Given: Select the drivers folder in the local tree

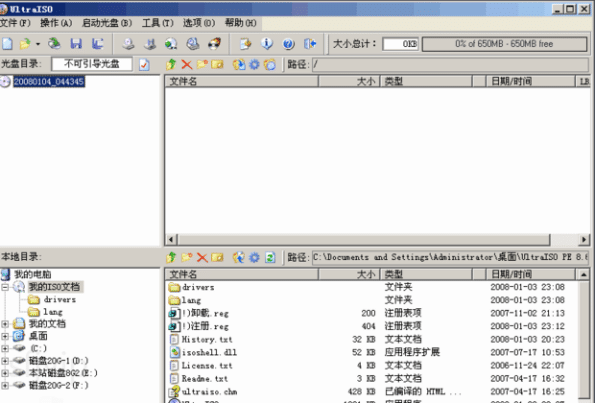Looking at the screenshot, I should [60, 300].
